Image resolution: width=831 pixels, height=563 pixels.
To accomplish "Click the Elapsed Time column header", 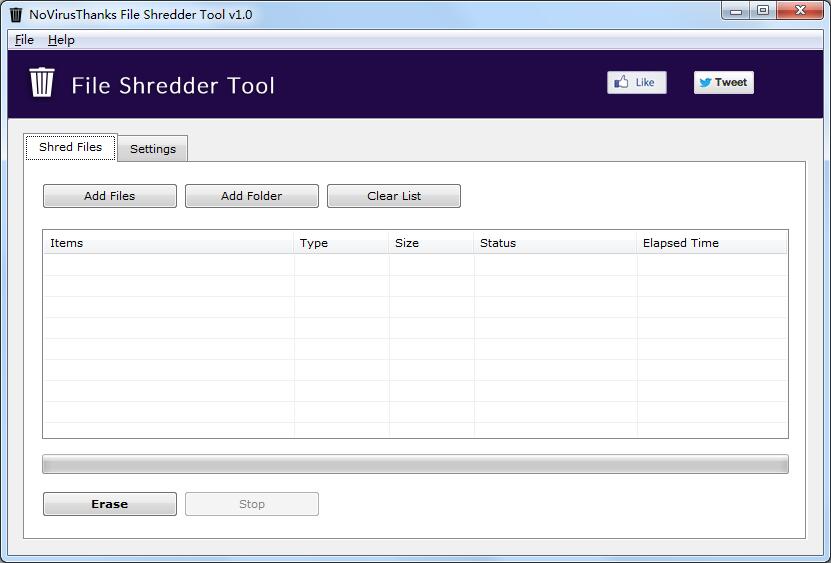I will click(x=711, y=243).
